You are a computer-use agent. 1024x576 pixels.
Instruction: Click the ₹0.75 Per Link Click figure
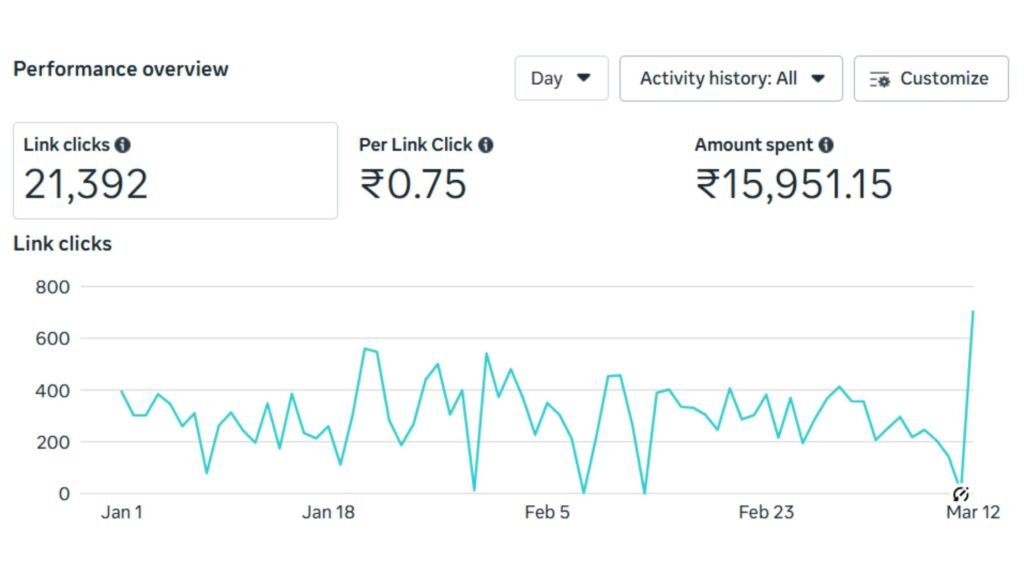[414, 185]
